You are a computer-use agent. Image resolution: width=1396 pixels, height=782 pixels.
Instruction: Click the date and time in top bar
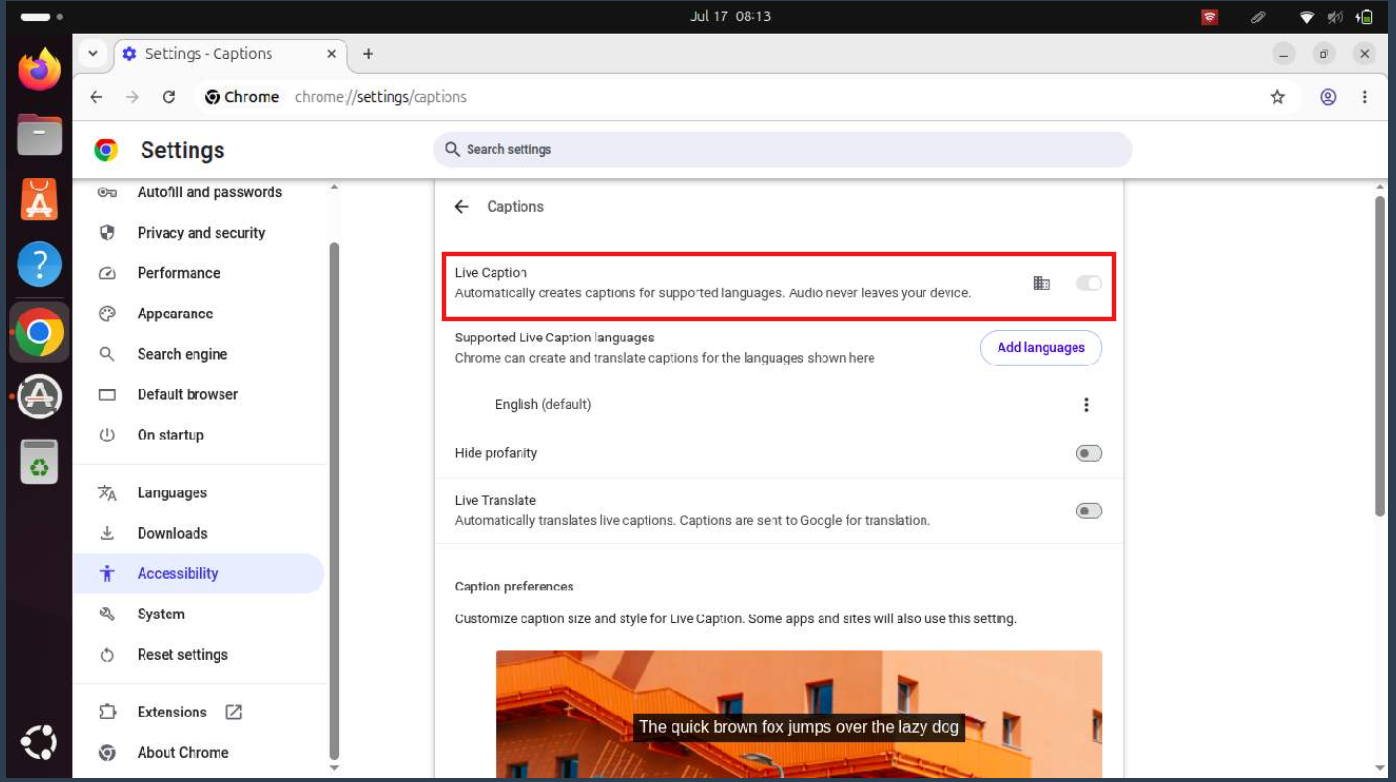[730, 17]
